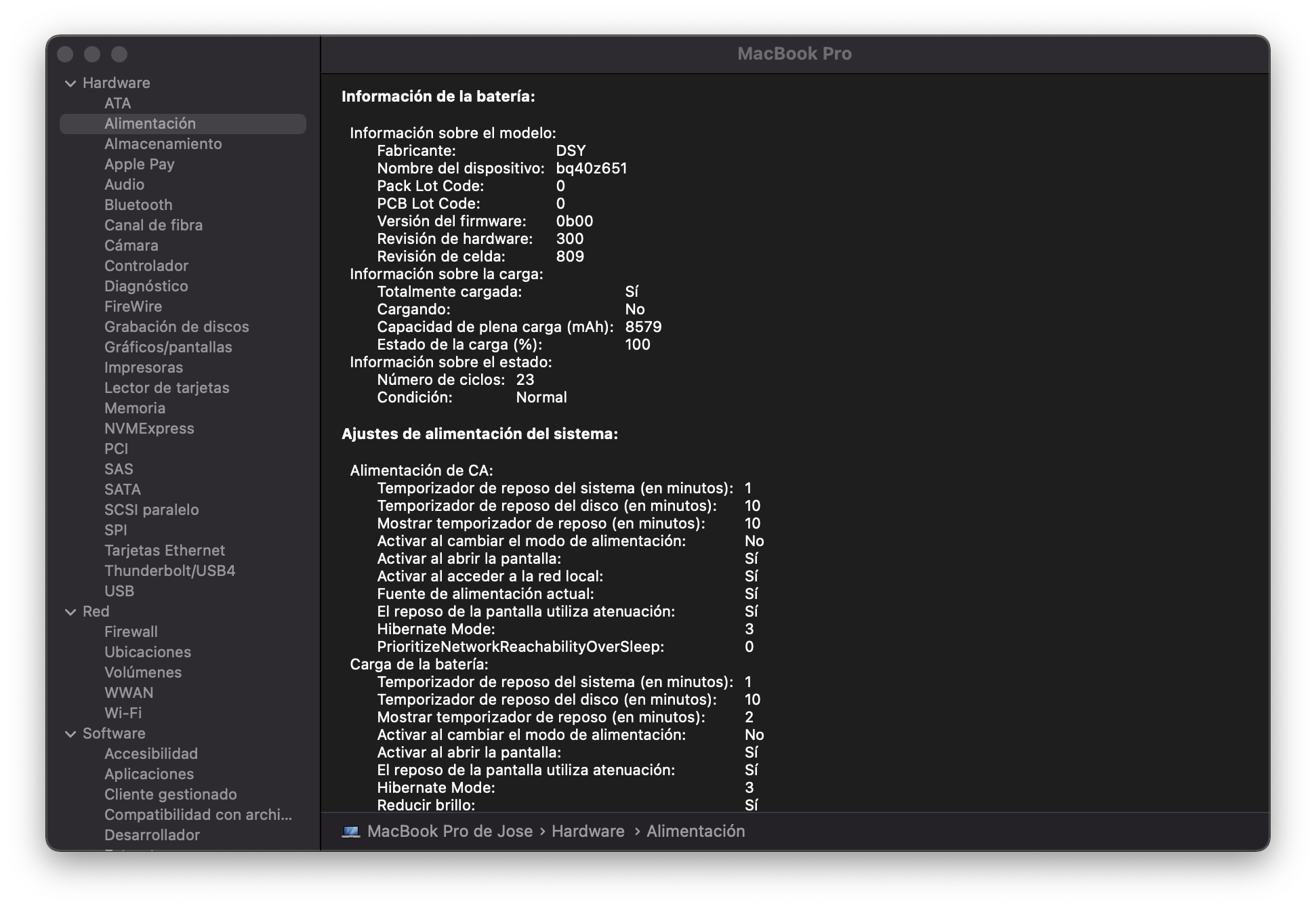Select Thunderbolt/USB4 in the sidebar

169,571
